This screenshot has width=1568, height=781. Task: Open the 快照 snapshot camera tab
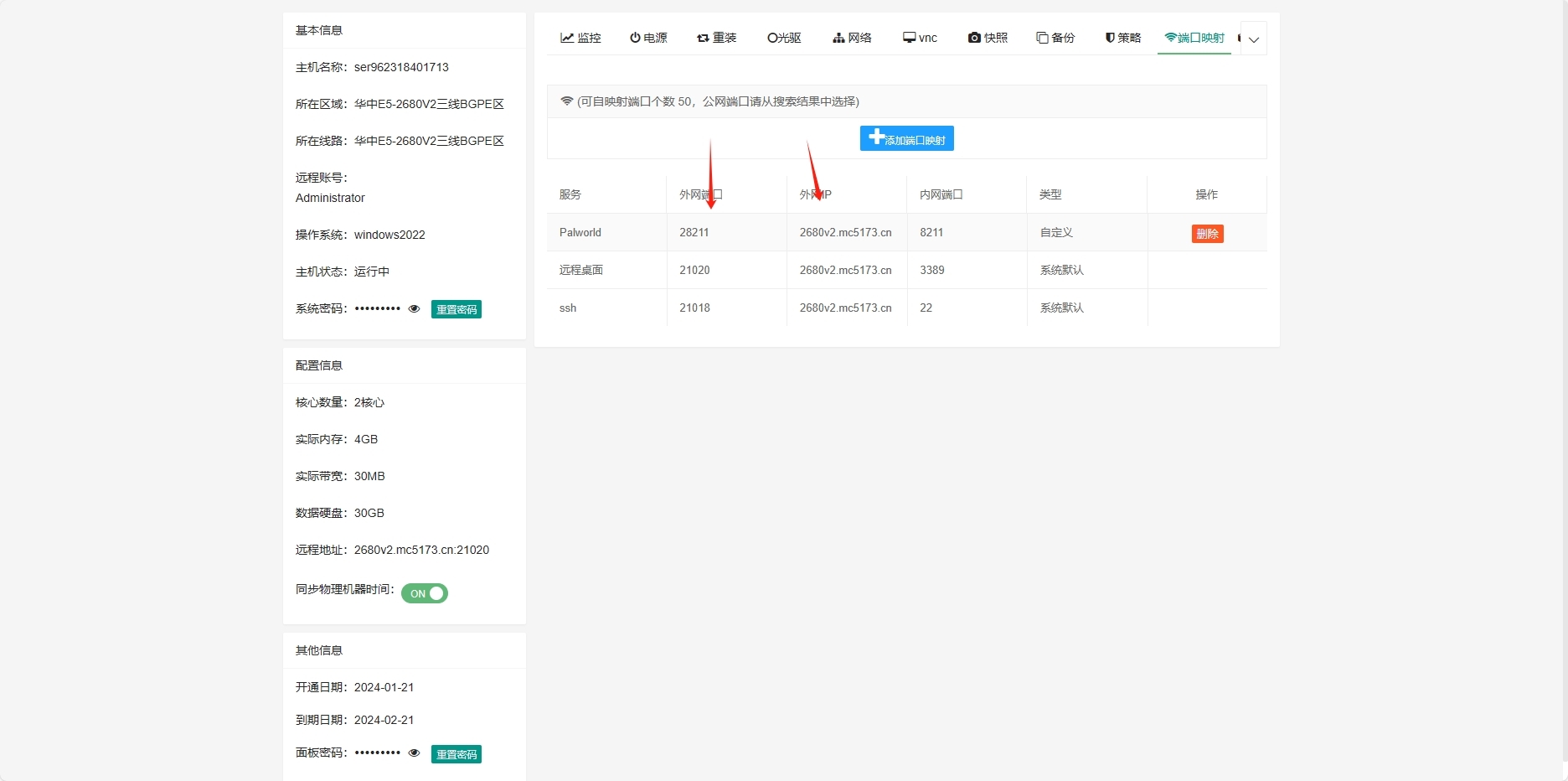988,38
